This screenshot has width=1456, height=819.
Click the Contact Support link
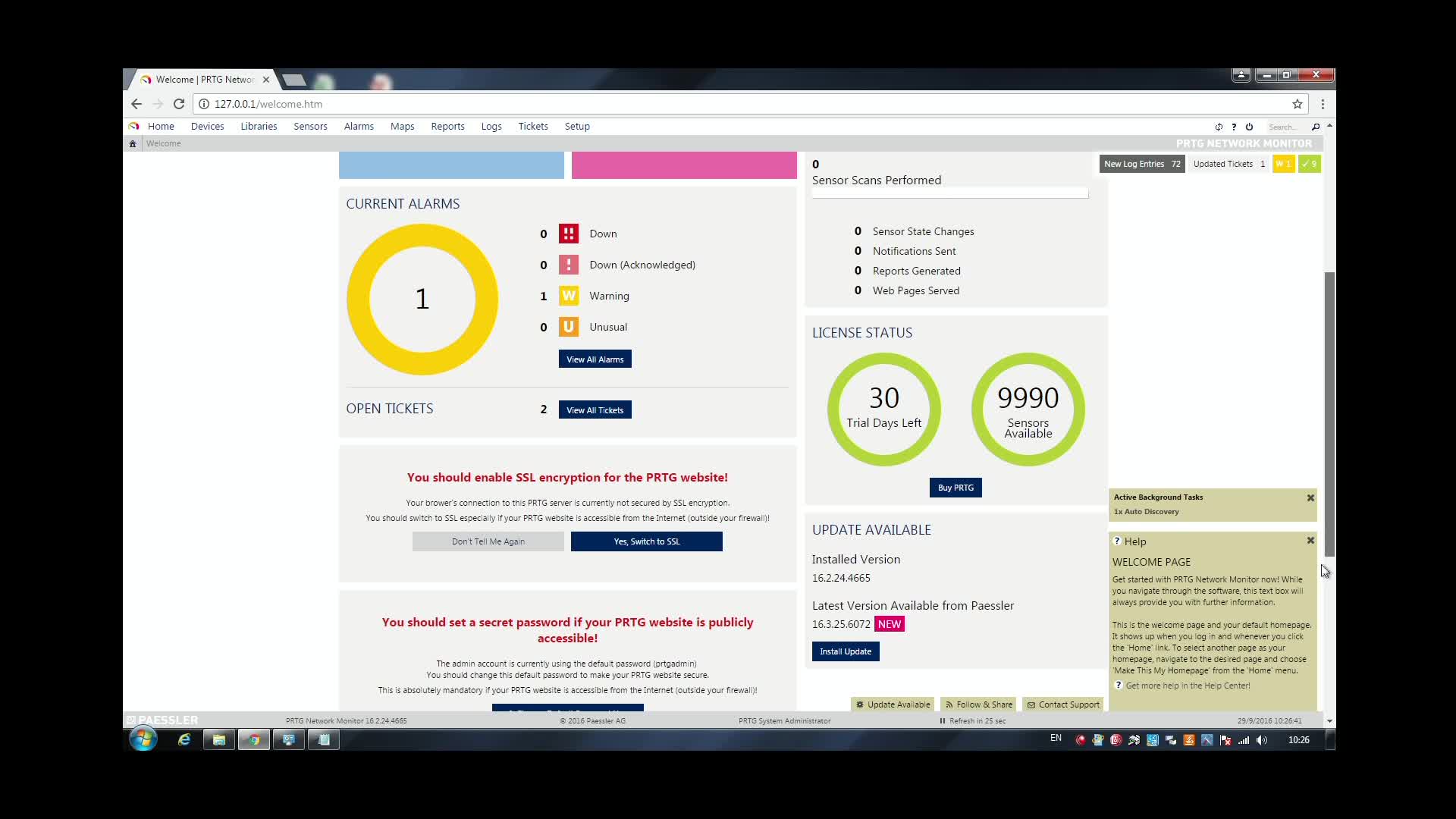click(1063, 704)
